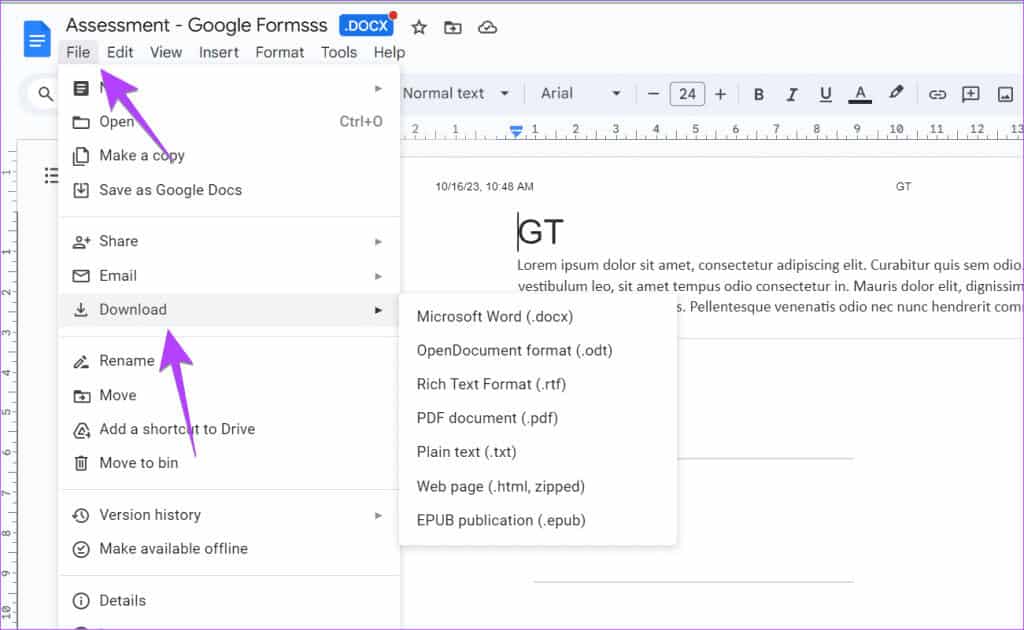1024x630 pixels.
Task: Download as Rich Text Format (.rtf)
Action: [537, 385]
